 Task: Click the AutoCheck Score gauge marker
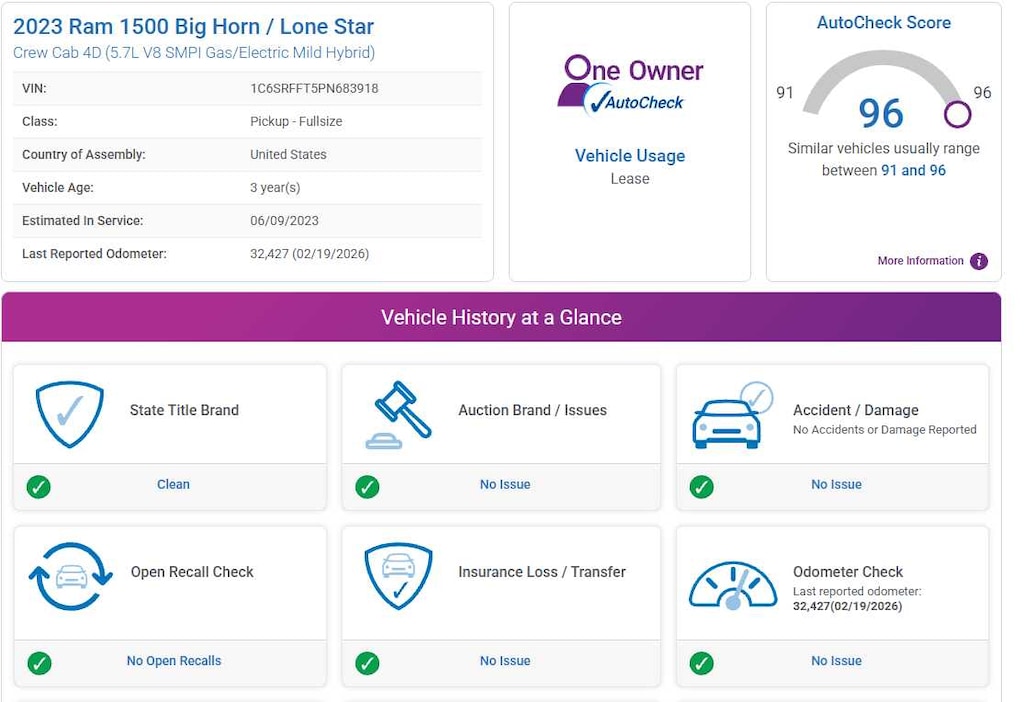click(957, 114)
